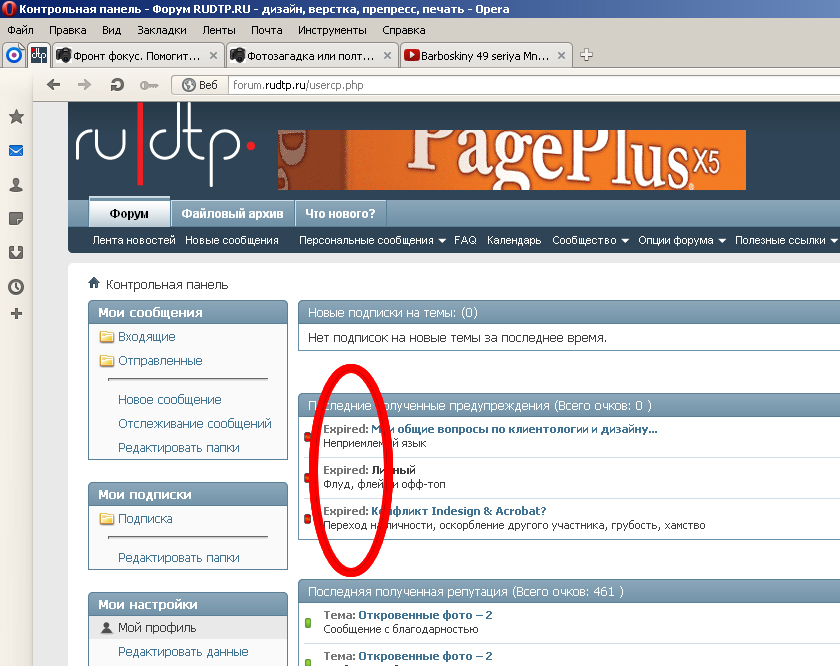This screenshot has width=840, height=666.
Task: Select the Форум navigation tab
Action: pos(129,213)
